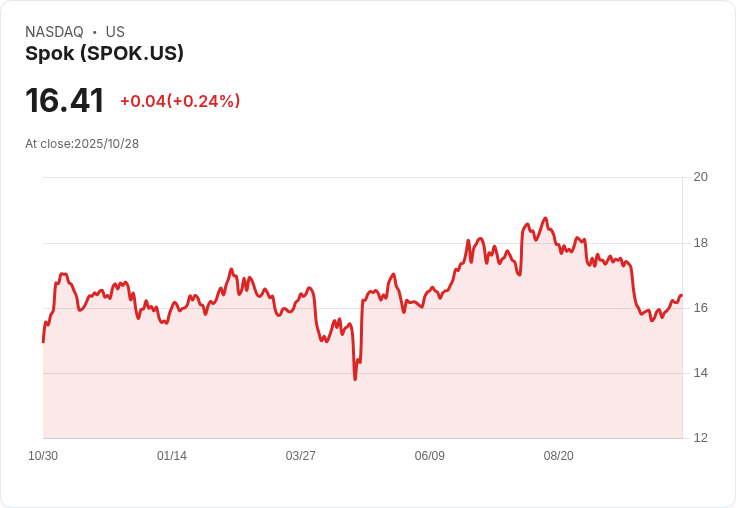Viewport: 736px width, 508px height.
Task: Click the 12 price axis label
Action: pyautogui.click(x=700, y=438)
